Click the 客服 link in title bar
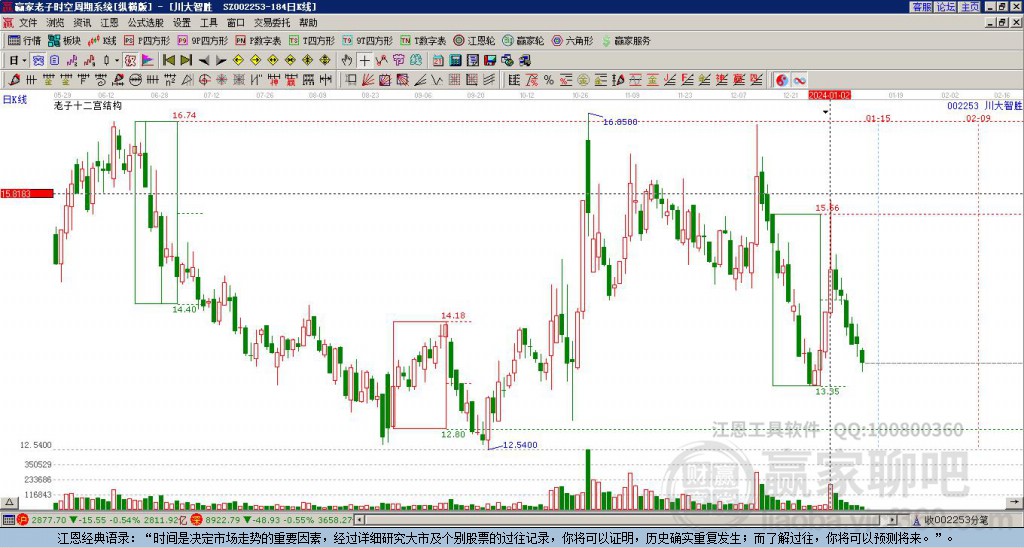Image resolution: width=1024 pixels, height=548 pixels. click(x=921, y=7)
